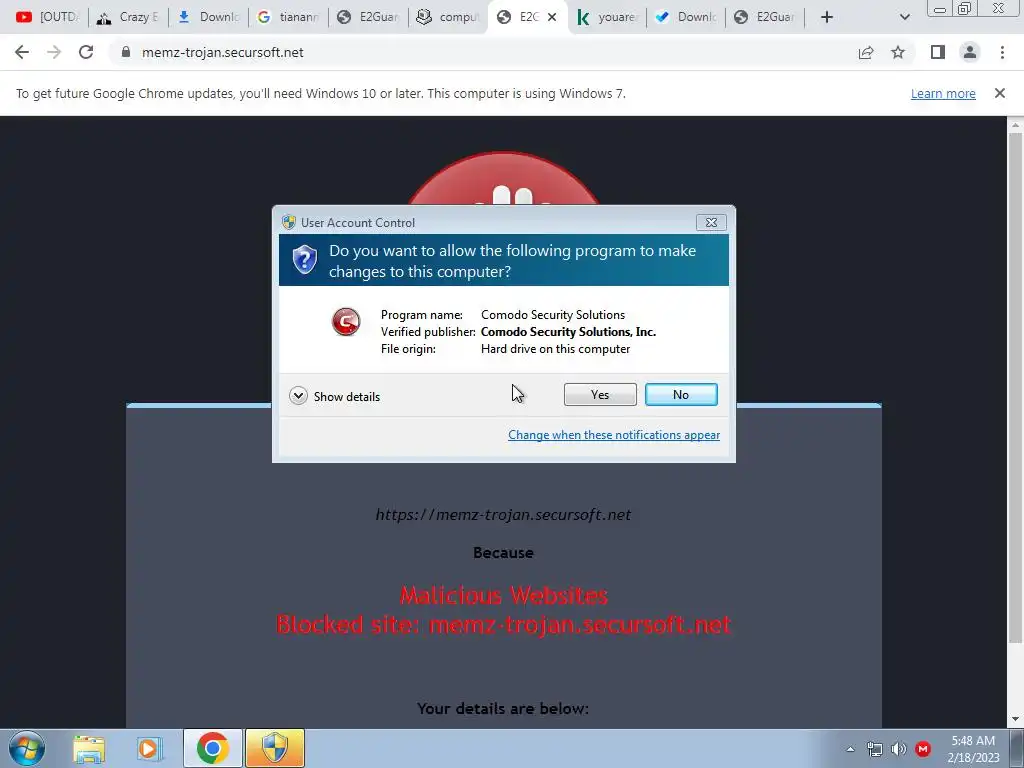Click the forward navigation arrow
Image resolution: width=1024 pixels, height=768 pixels.
click(54, 52)
